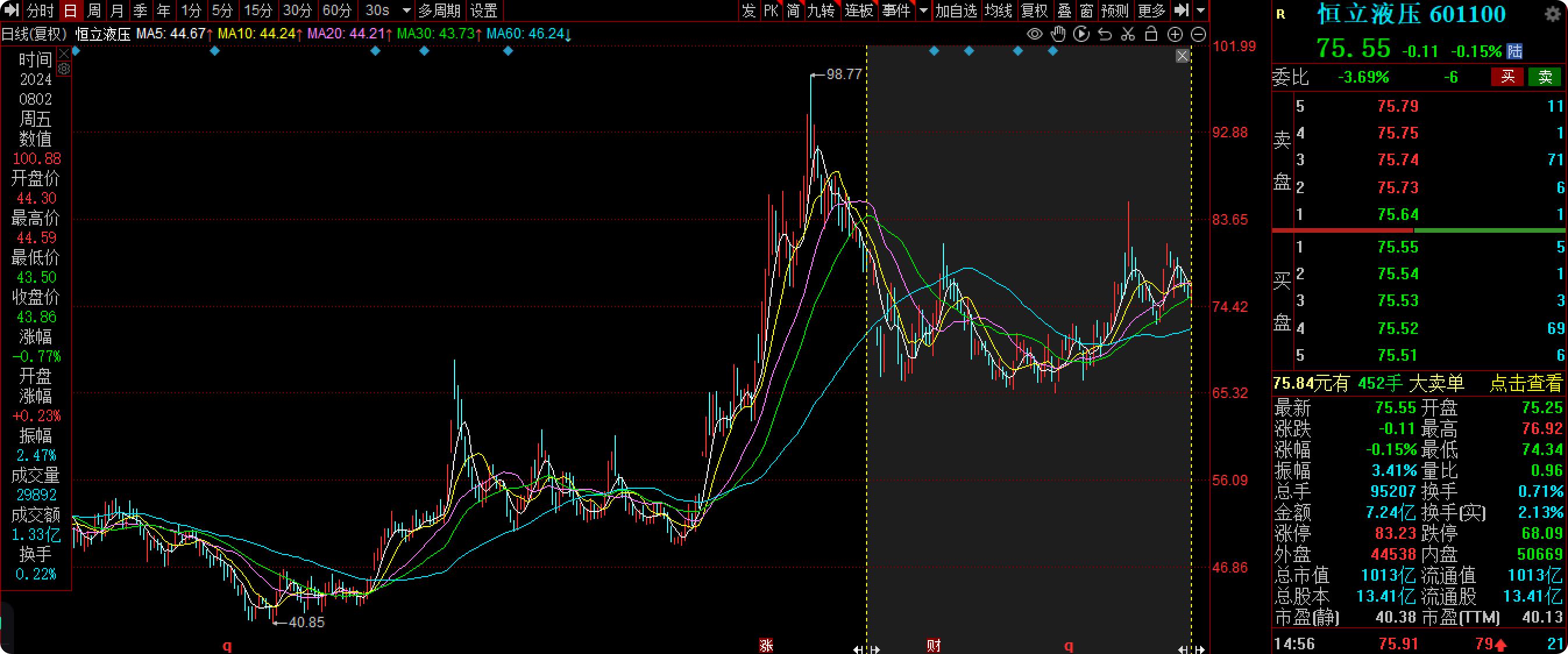1568x654 pixels.
Task: Click the first diamond marker in shaded range
Action: (x=934, y=51)
